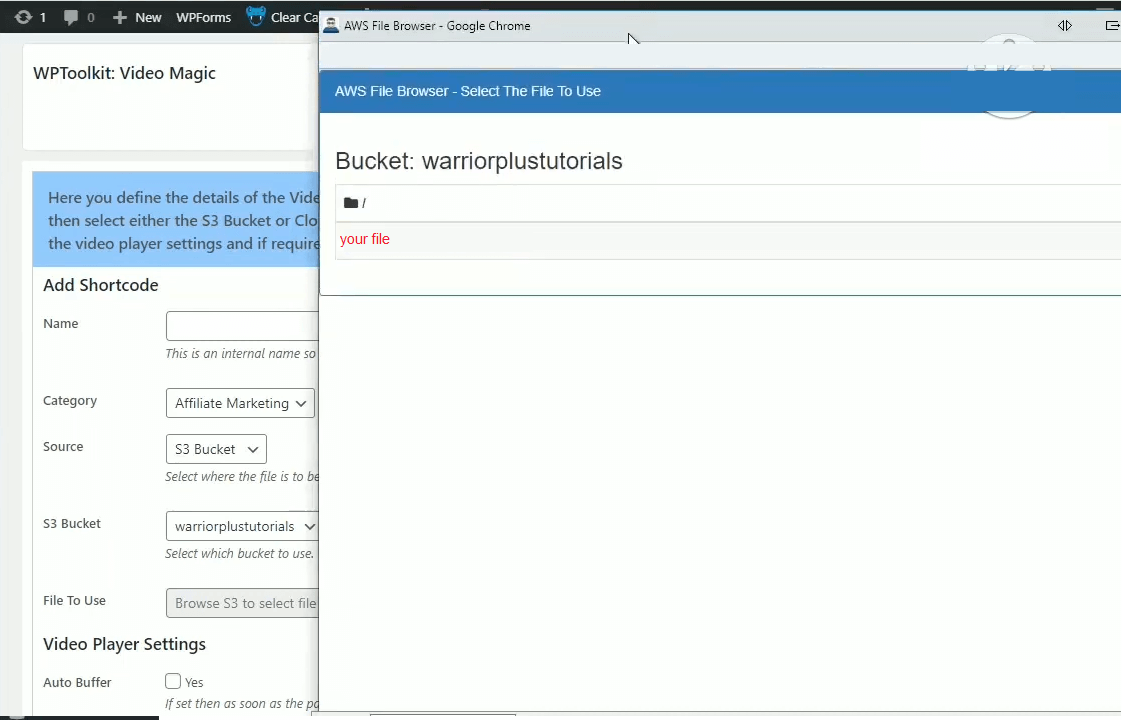This screenshot has height=720, width=1122.
Task: Click the code-view arrows icon in Chrome title bar
Action: tap(1065, 26)
